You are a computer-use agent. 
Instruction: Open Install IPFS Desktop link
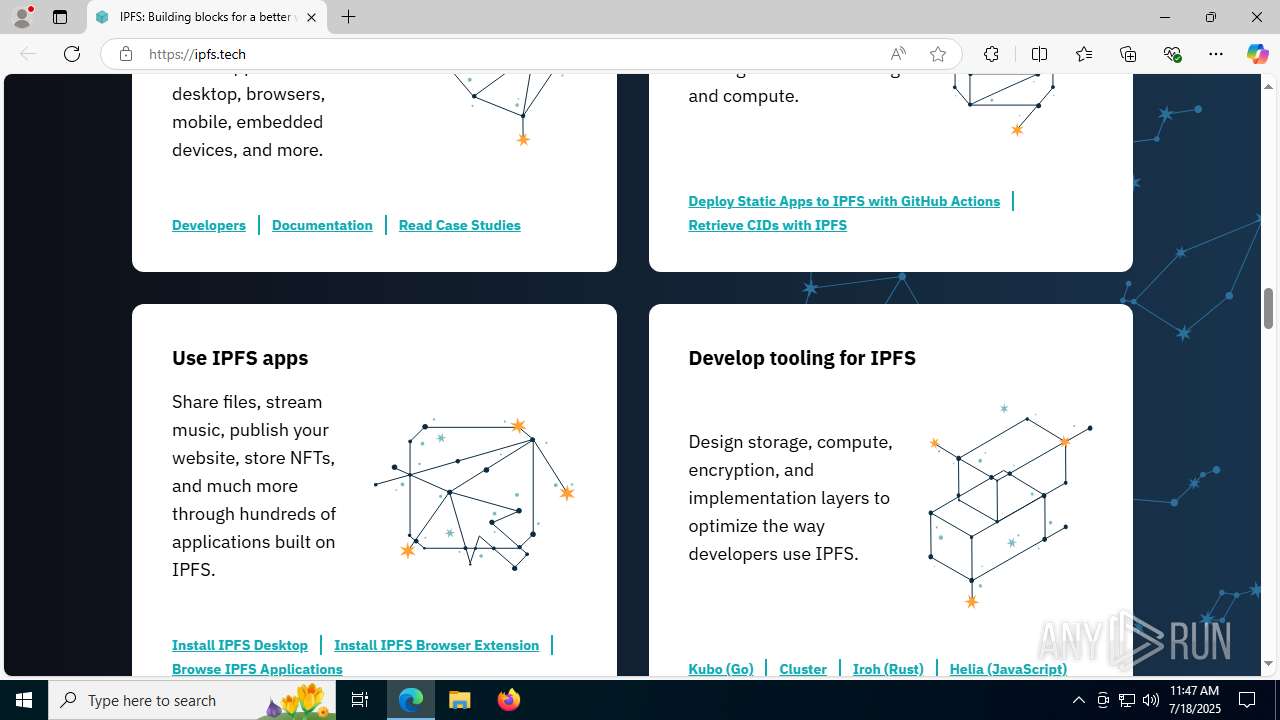tap(240, 645)
